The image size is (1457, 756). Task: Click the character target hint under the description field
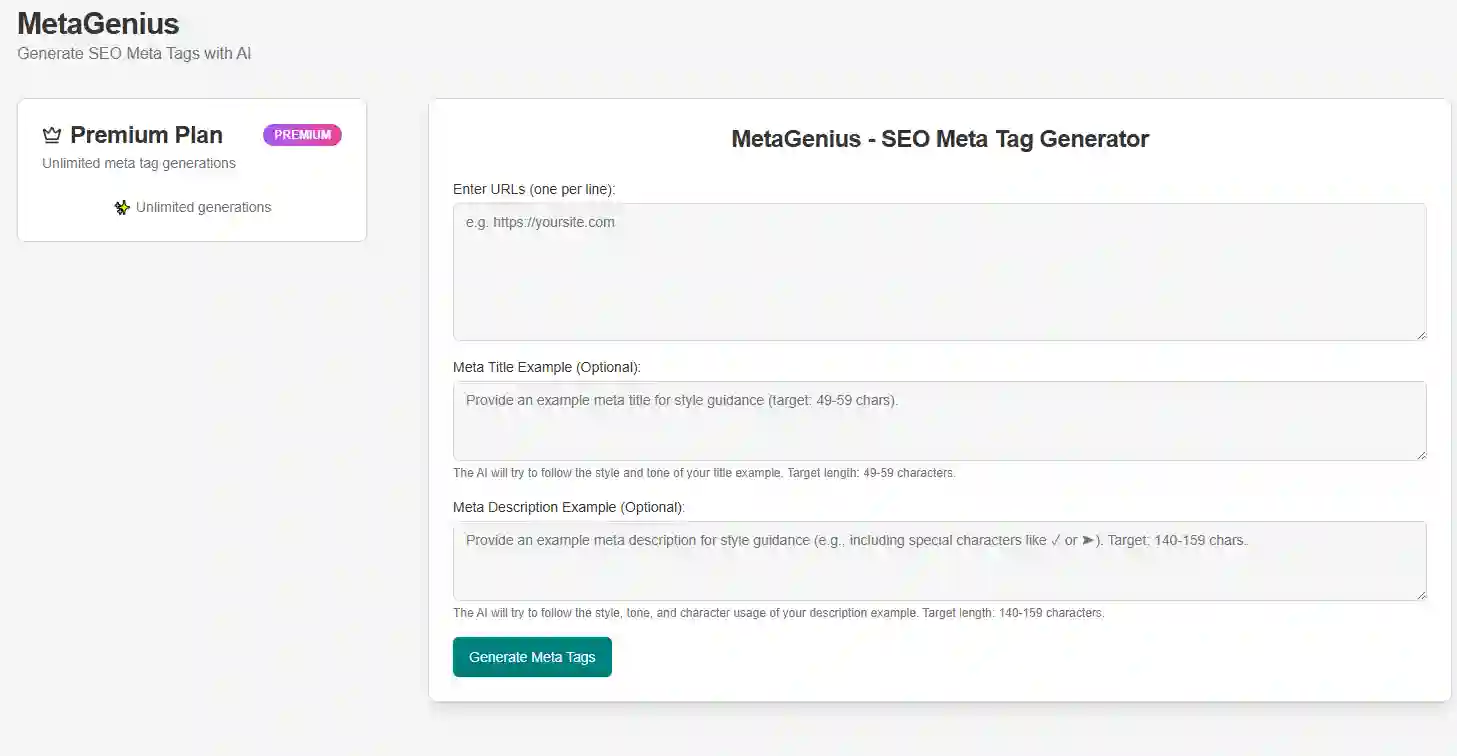[x=779, y=612]
